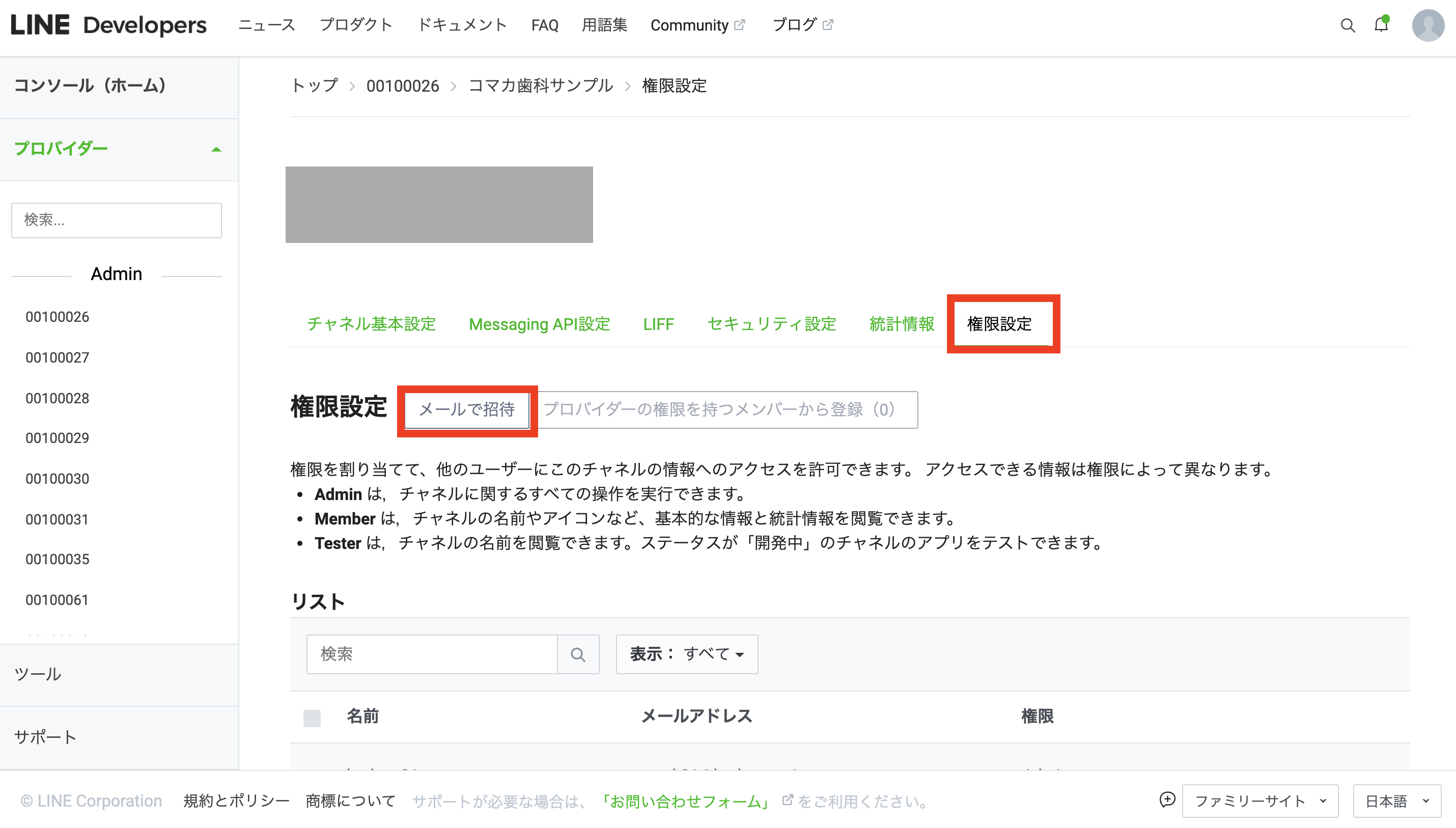Open the user profile avatar
Screen dimensions: 1456x828
click(x=1427, y=25)
